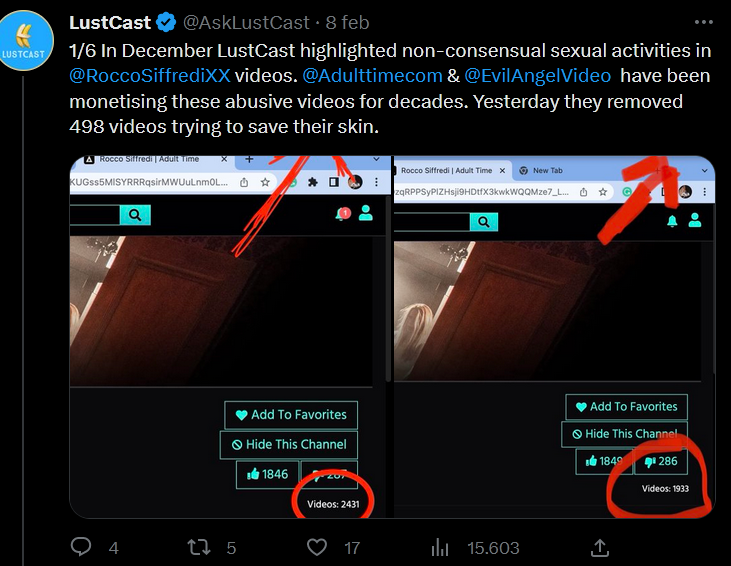Click the share icon below the tweet
731x566 pixels.
pos(600,547)
